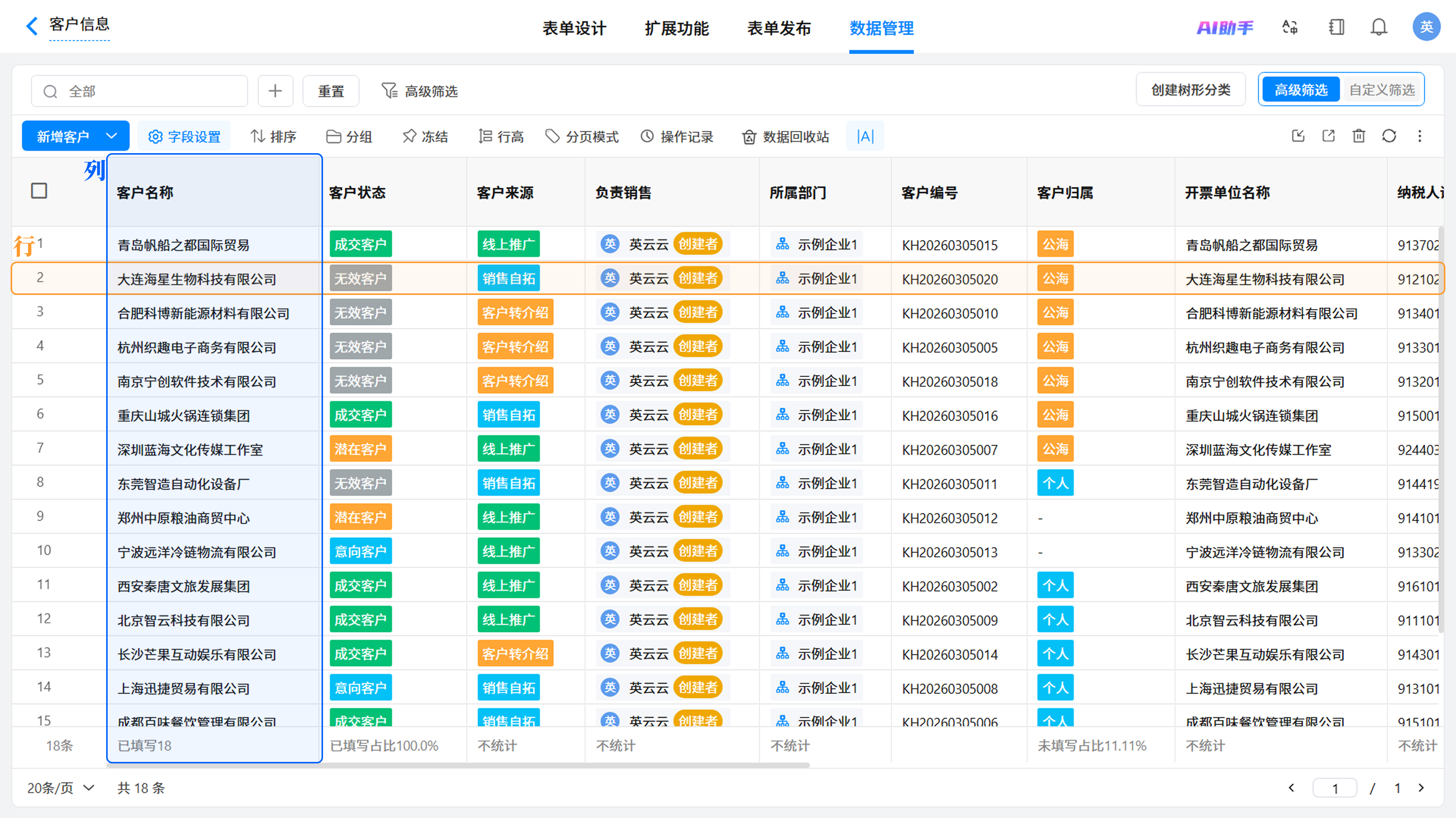This screenshot has width=1456, height=818.
Task: Go to 扩展功能 tab
Action: [676, 28]
